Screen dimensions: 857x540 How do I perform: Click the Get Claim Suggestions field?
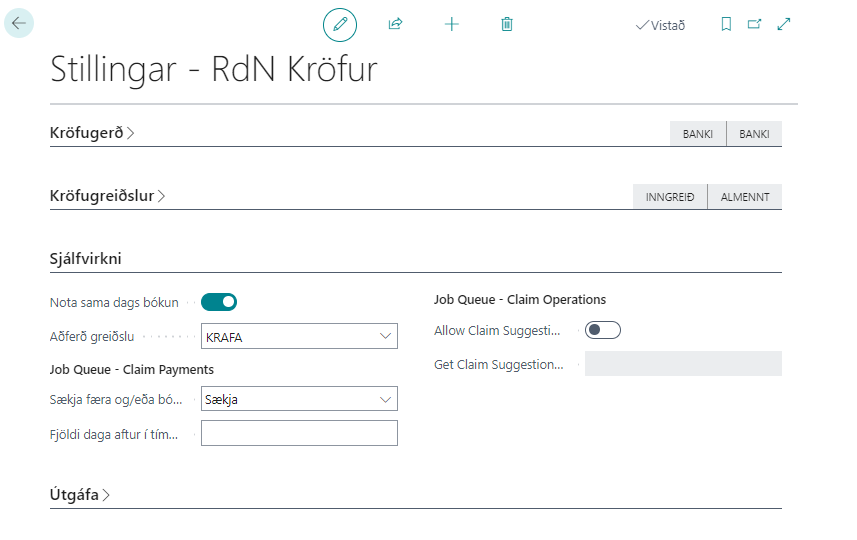coord(683,364)
